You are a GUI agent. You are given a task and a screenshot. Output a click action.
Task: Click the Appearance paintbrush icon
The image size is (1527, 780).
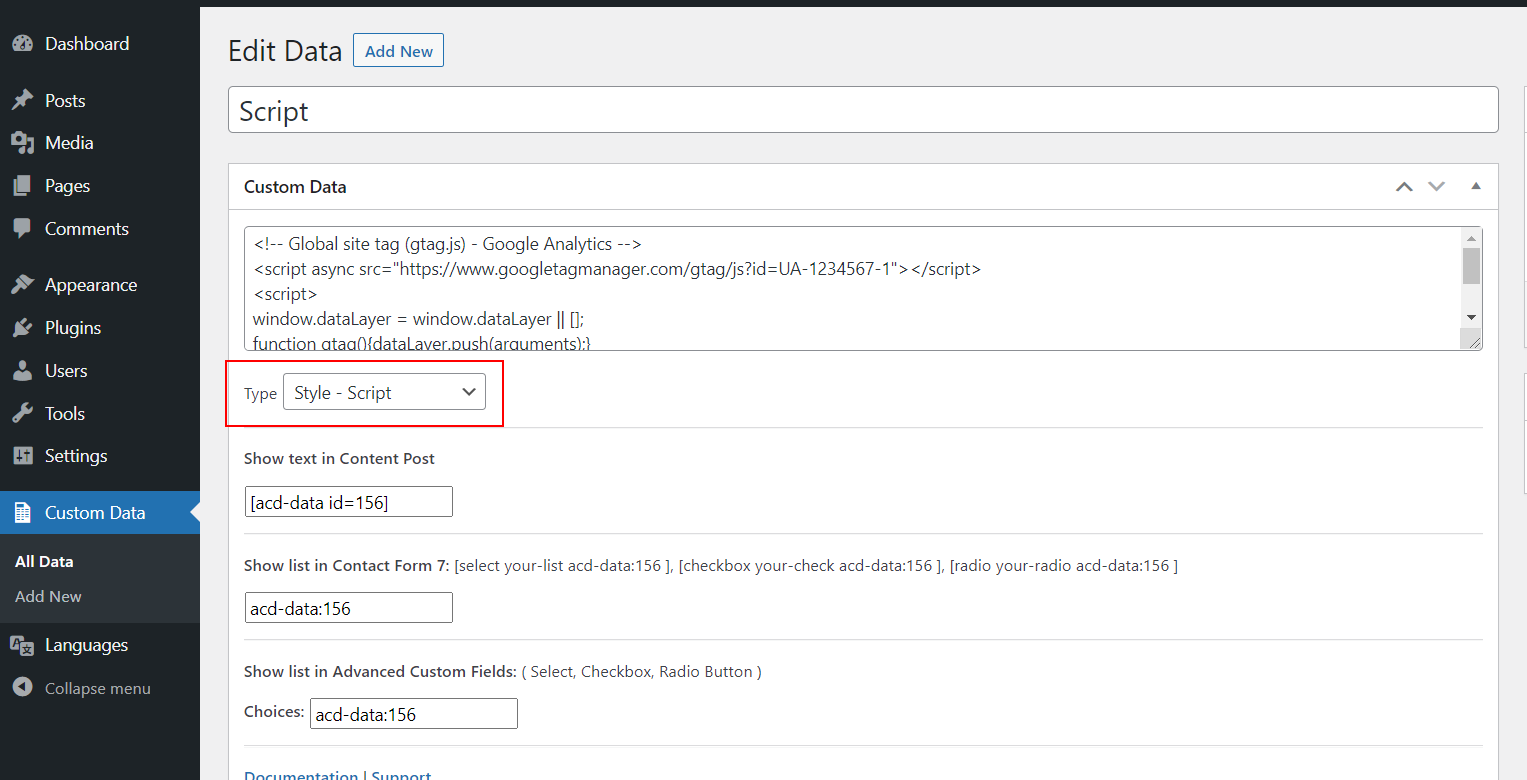tap(22, 285)
